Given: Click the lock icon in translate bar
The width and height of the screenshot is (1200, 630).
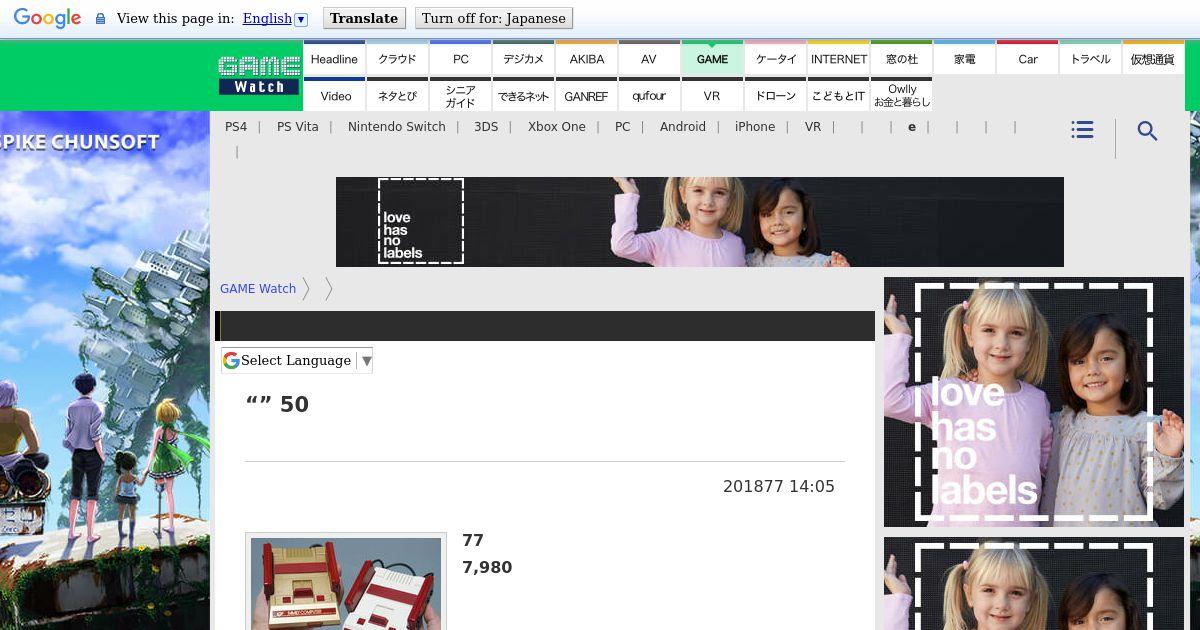Looking at the screenshot, I should pos(100,19).
